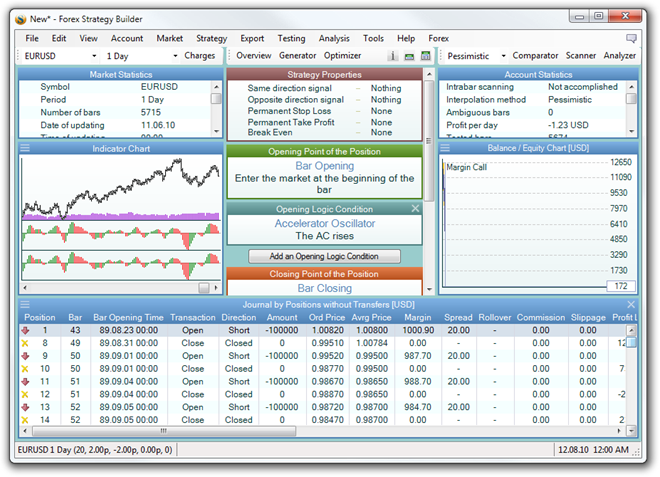660x477 pixels.
Task: Open the Account menu
Action: point(127,38)
